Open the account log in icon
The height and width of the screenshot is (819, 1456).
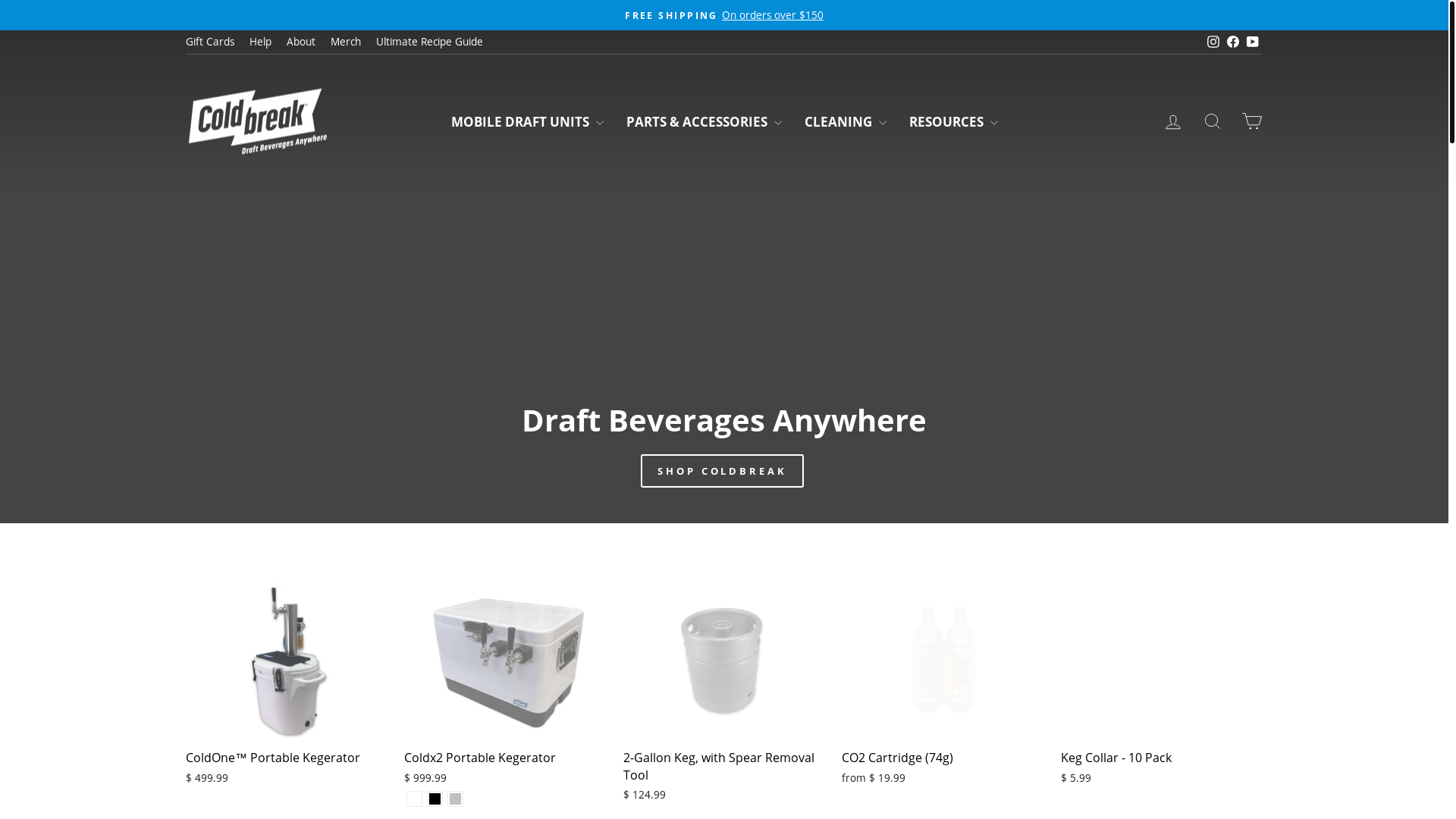(x=1172, y=122)
